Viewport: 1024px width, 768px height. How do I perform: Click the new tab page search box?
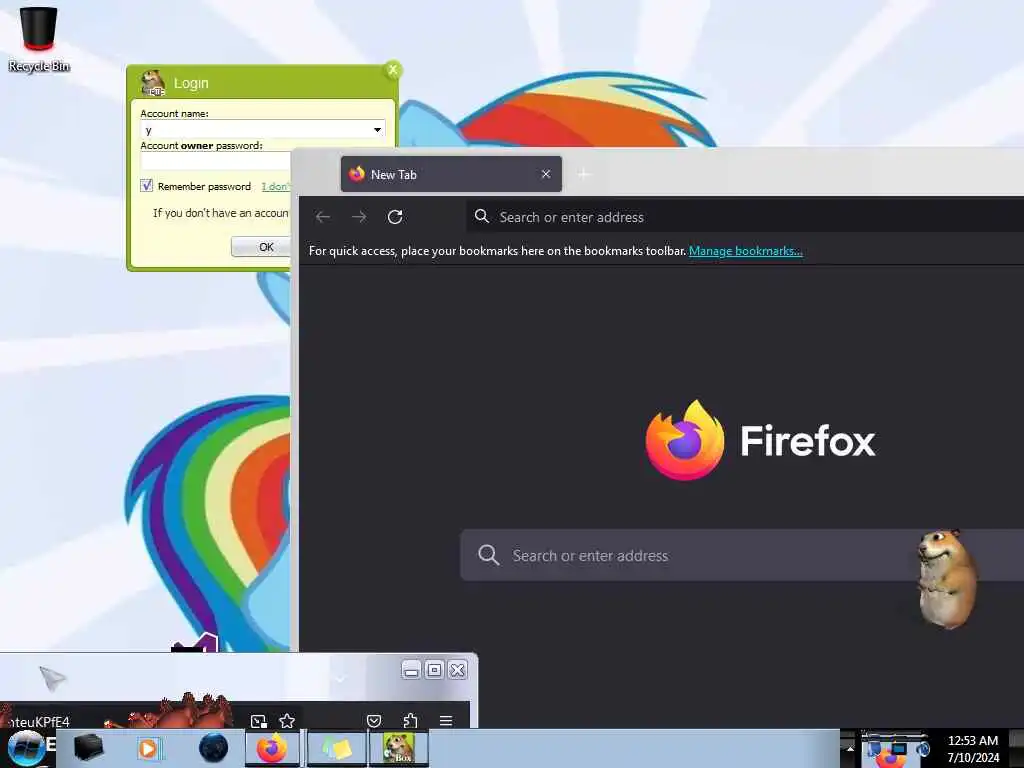742,555
